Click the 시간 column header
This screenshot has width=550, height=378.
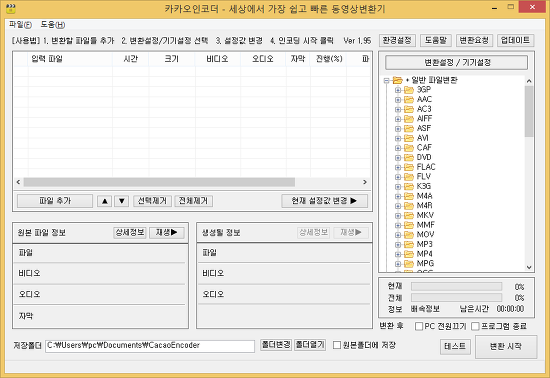pyautogui.click(x=130, y=59)
